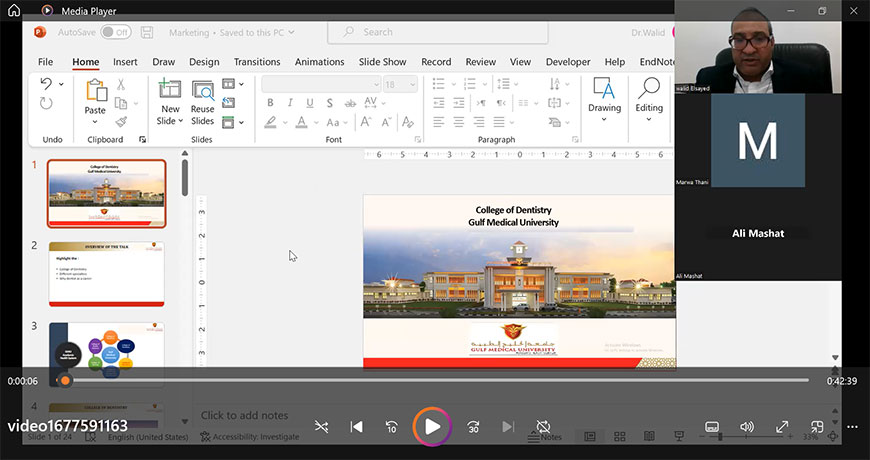870x460 pixels.
Task: Open the Clipboard dialog launcher
Action: point(143,139)
